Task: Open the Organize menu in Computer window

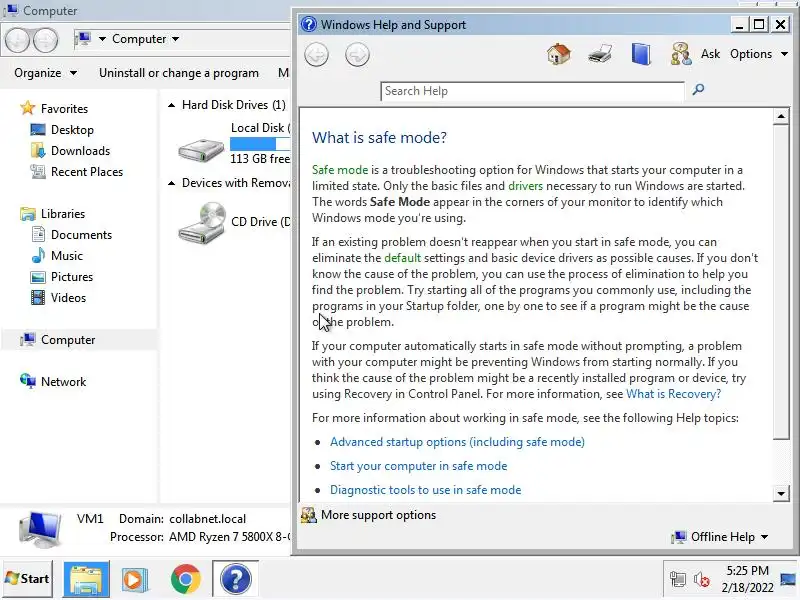Action: pyautogui.click(x=45, y=73)
